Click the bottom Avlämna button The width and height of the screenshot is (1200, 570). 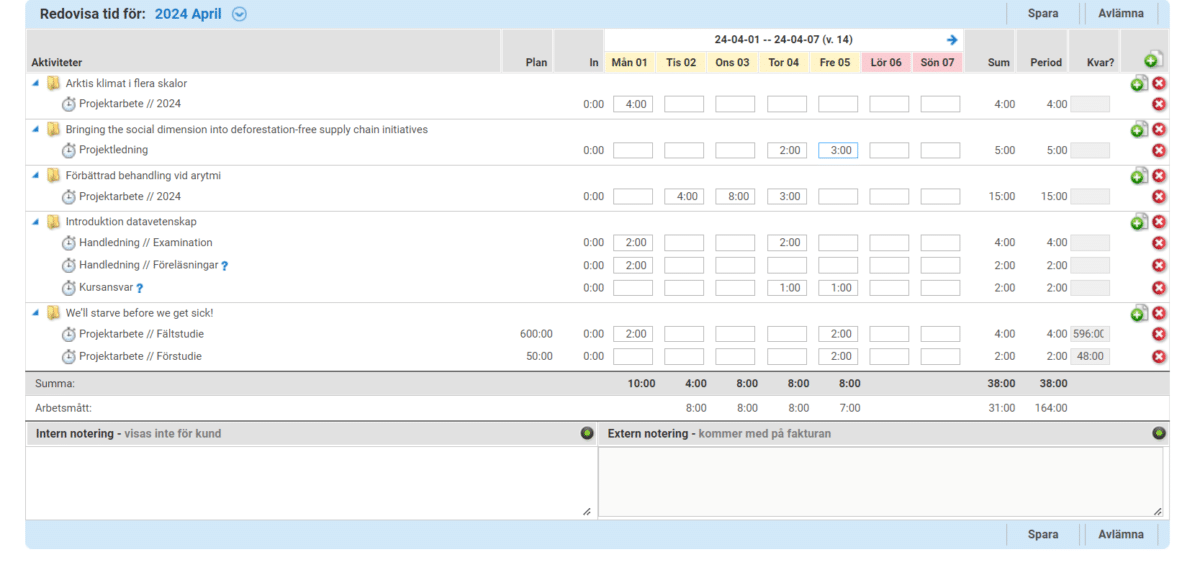point(1120,534)
